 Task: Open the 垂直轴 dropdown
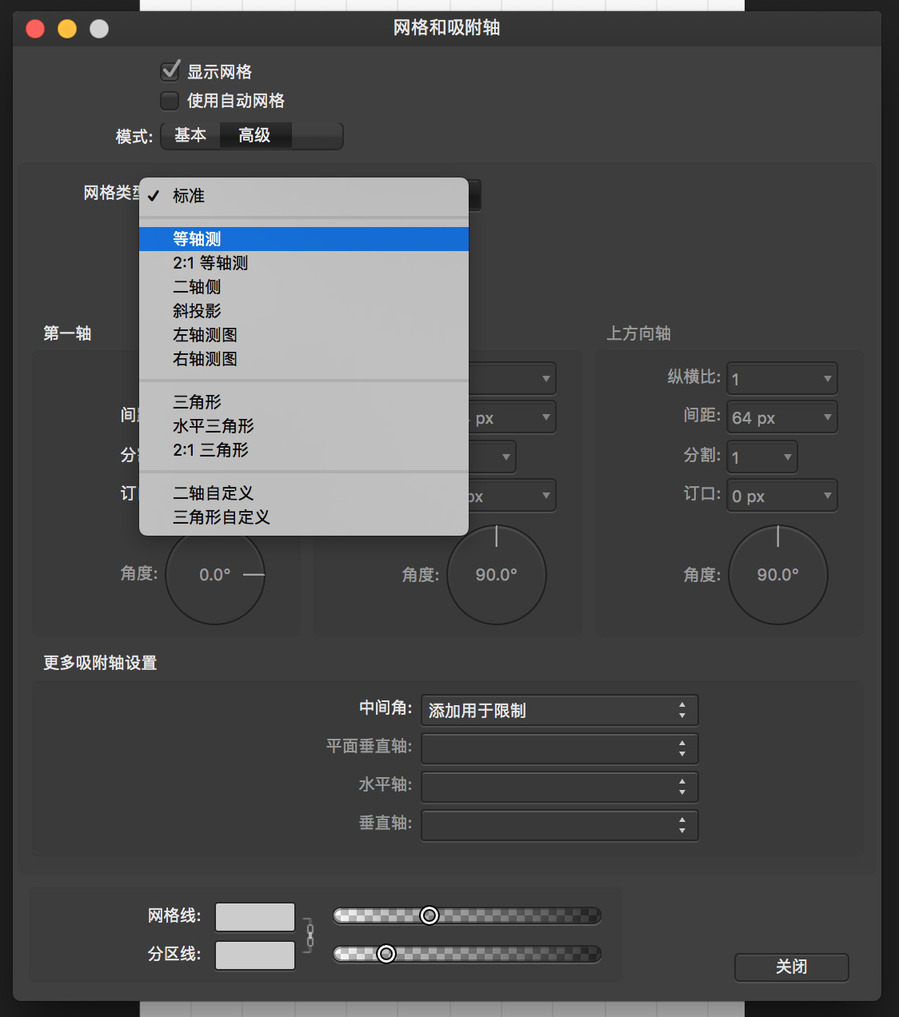coord(559,825)
